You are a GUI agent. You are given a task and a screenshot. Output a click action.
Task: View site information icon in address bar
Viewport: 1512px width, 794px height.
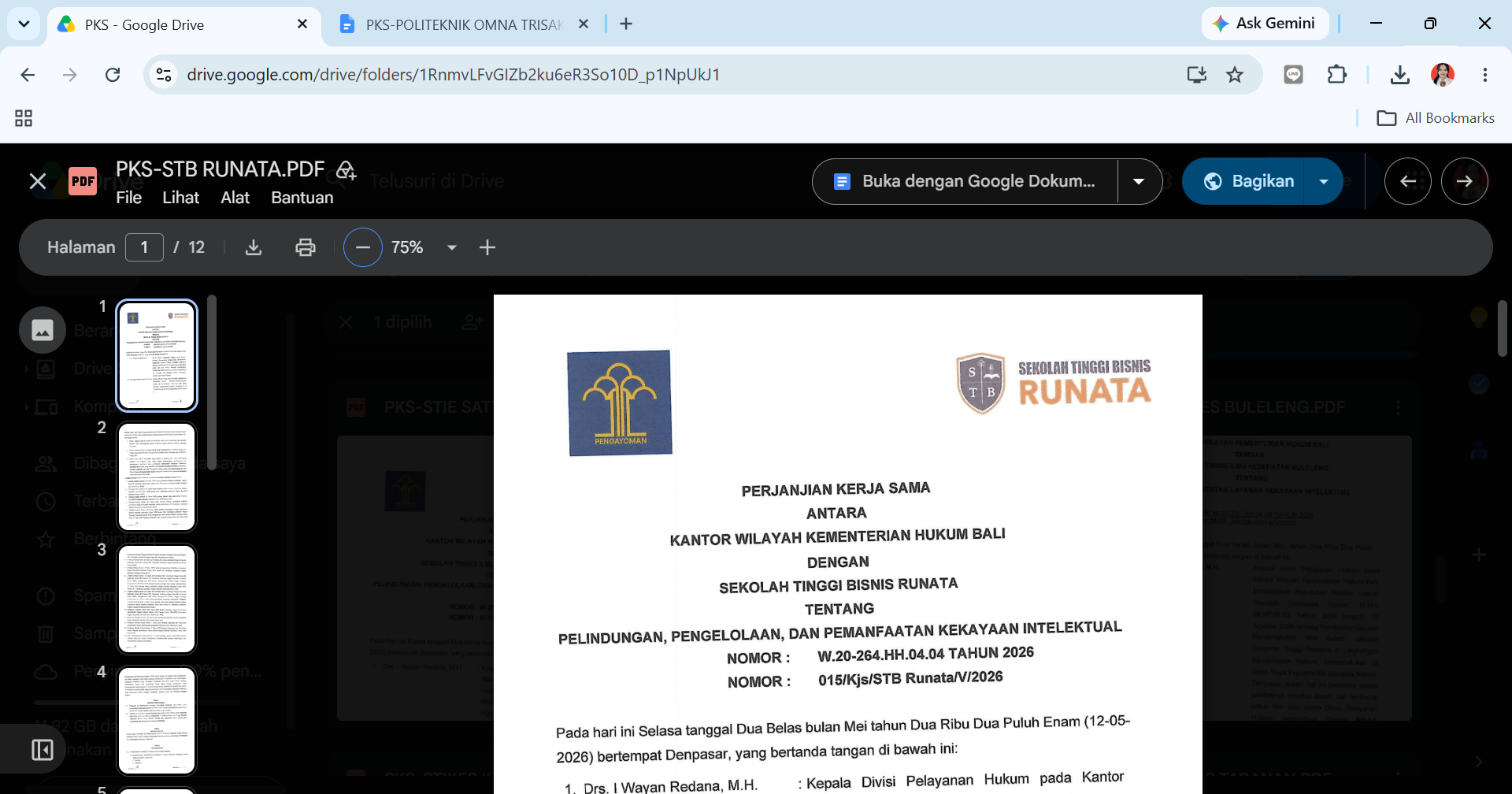click(164, 75)
